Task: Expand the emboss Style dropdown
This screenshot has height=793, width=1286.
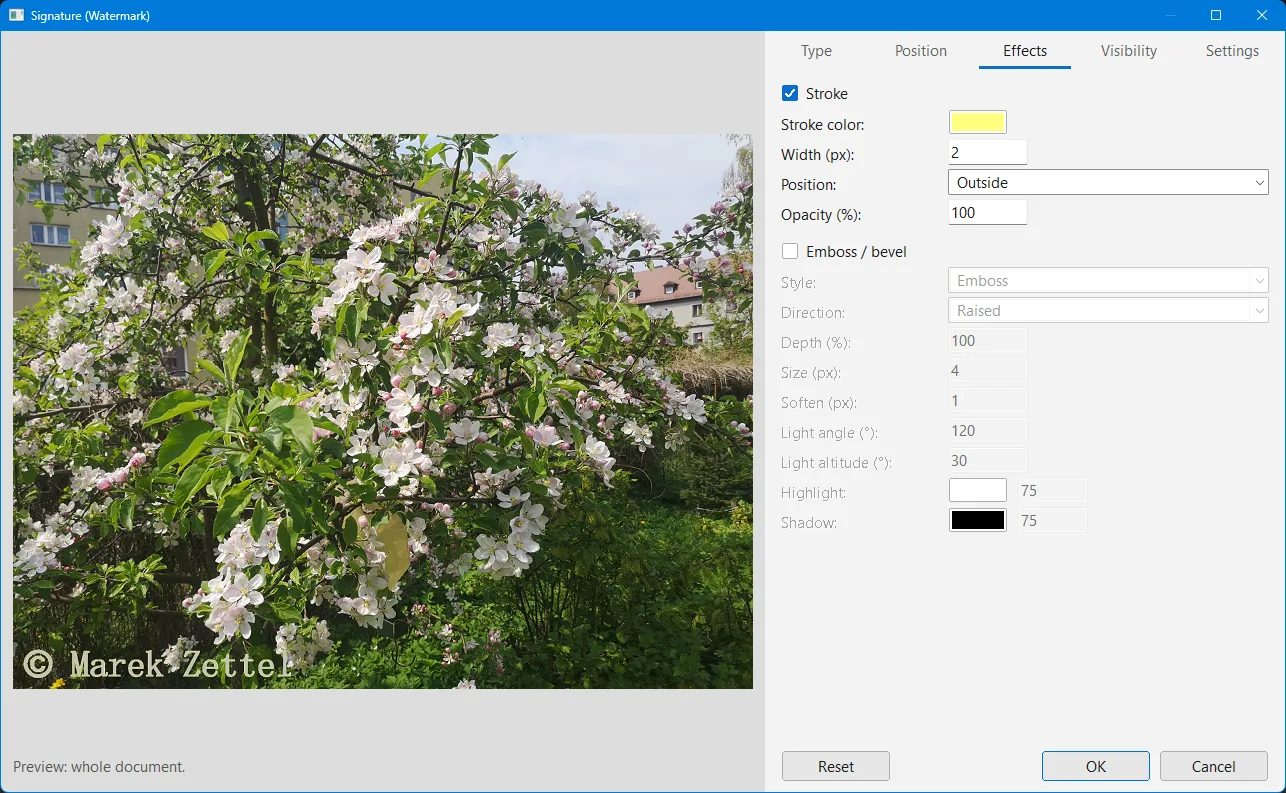Action: click(x=1108, y=281)
